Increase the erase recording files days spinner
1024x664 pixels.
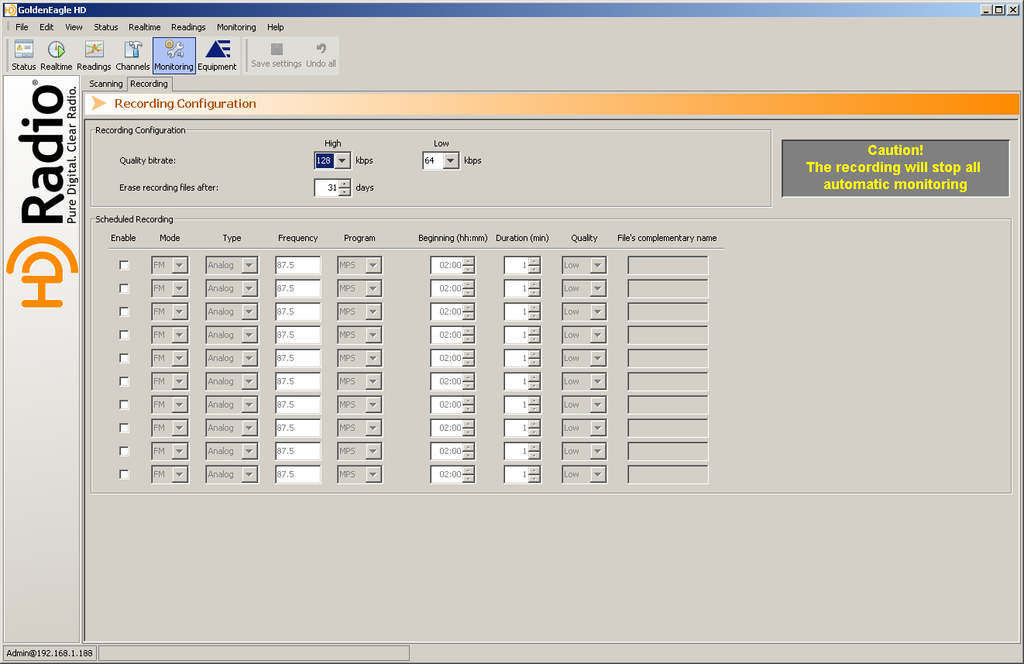[345, 183]
